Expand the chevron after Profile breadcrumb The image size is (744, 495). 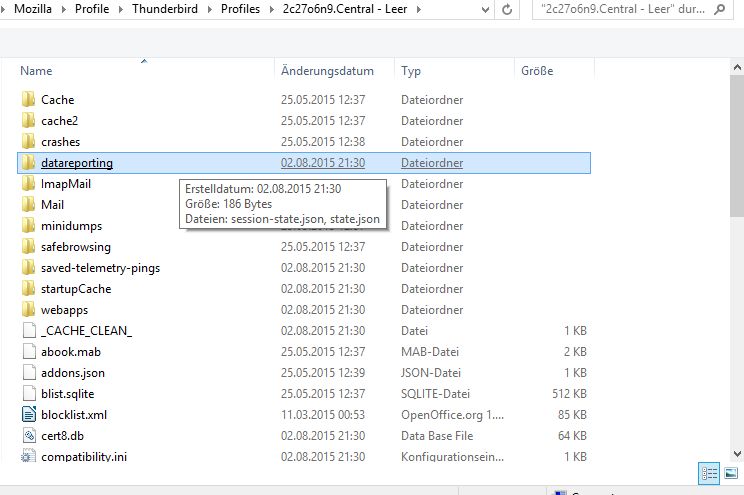click(x=121, y=9)
